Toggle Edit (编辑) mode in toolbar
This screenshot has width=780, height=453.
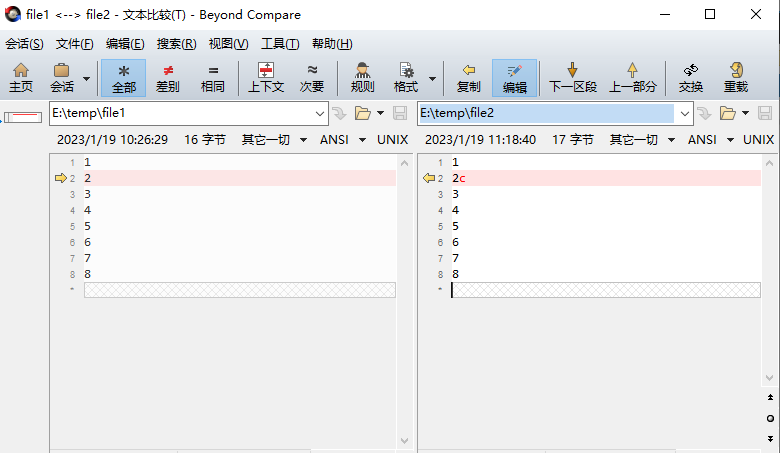click(514, 78)
